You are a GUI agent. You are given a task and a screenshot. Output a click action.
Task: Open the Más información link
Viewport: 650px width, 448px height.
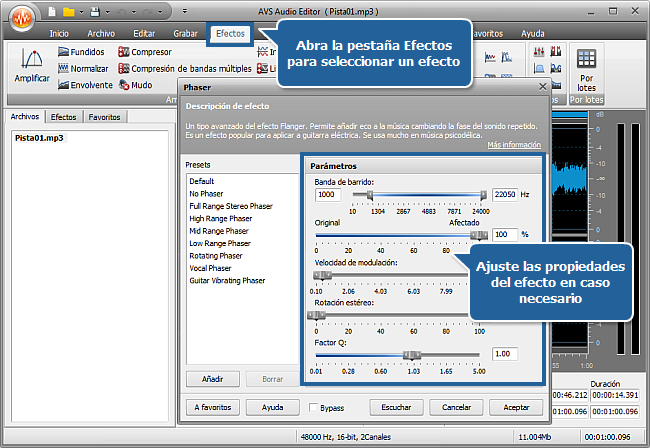[514, 145]
